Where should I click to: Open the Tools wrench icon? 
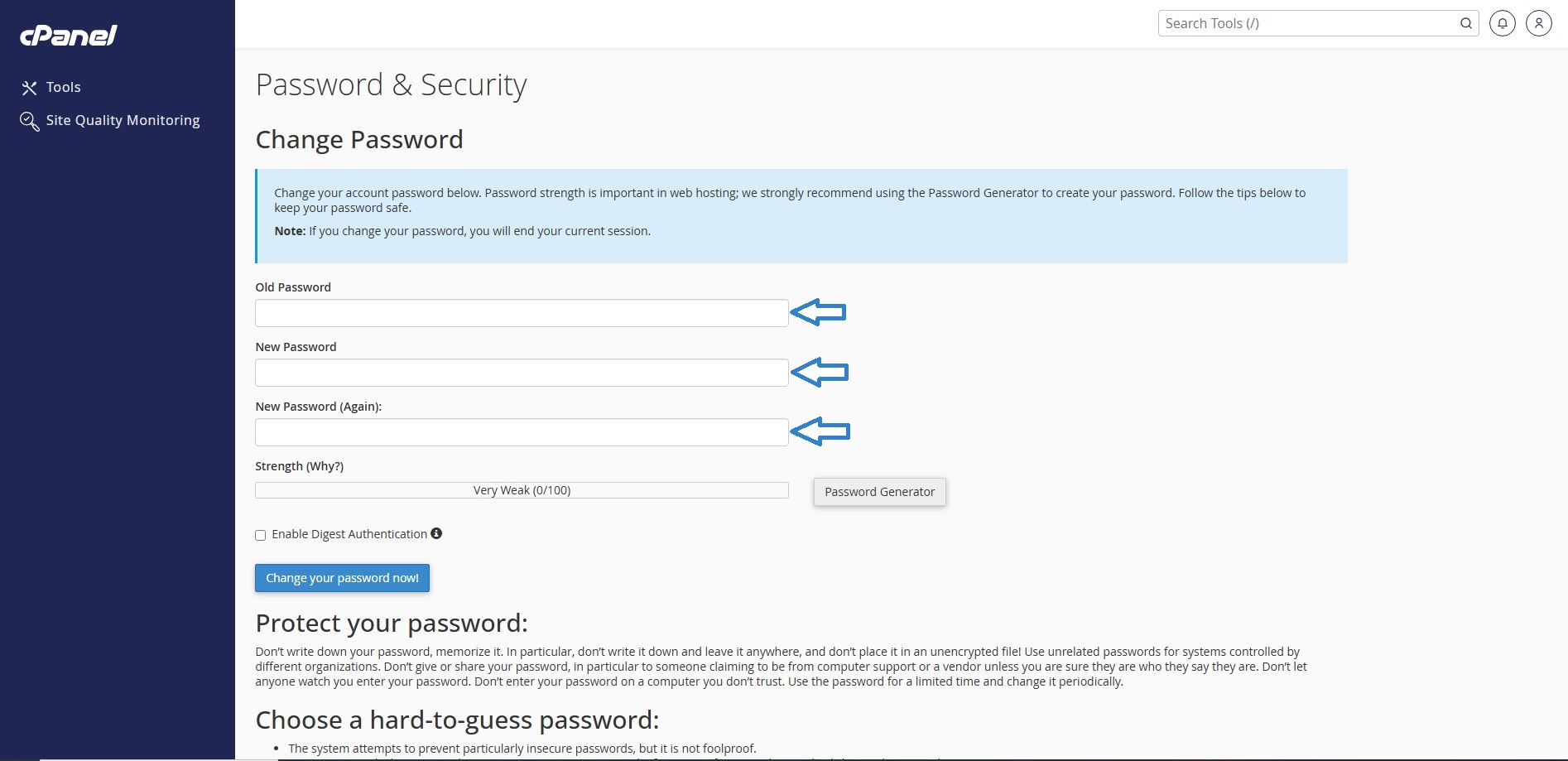(x=29, y=88)
